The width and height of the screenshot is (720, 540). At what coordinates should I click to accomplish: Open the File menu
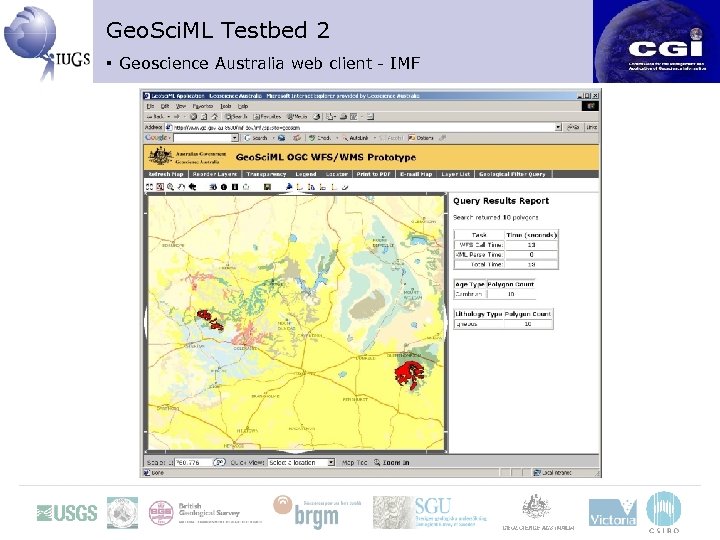(150, 106)
